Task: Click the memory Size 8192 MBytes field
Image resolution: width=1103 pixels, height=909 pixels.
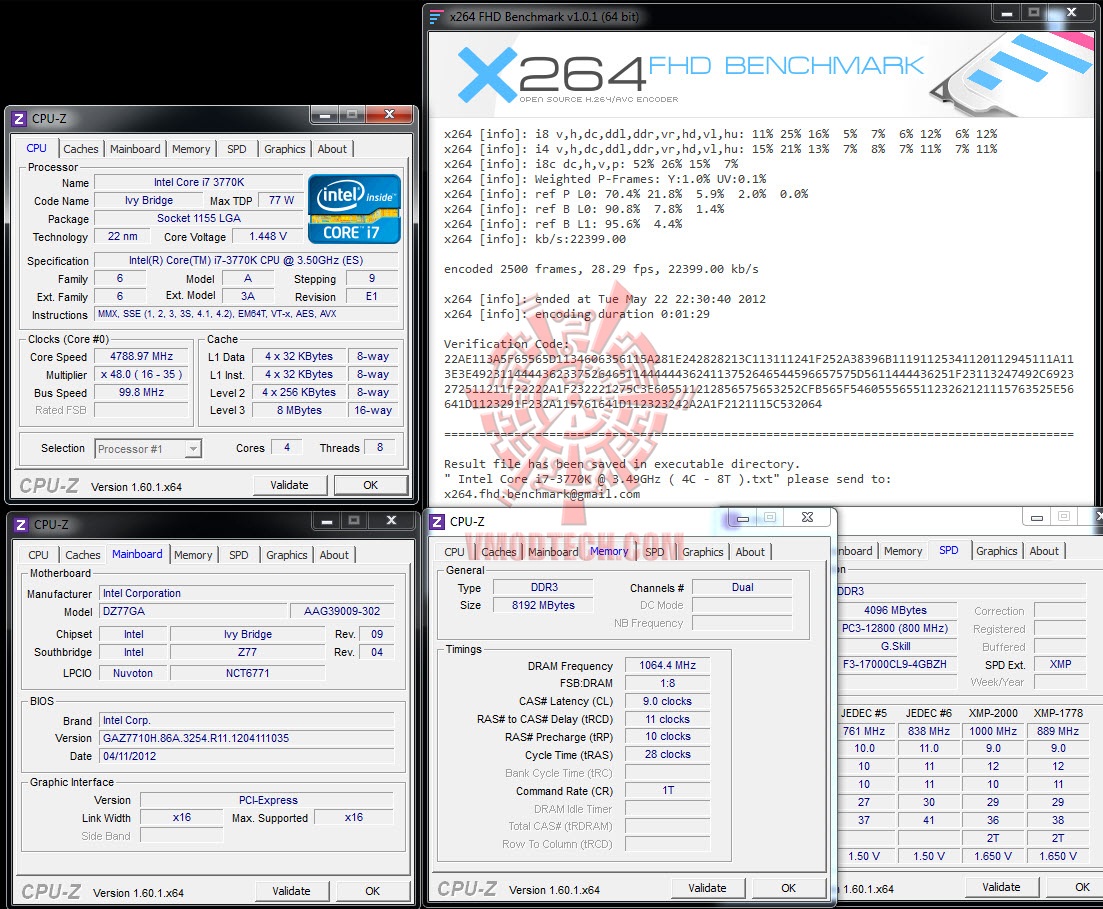Action: [543, 605]
